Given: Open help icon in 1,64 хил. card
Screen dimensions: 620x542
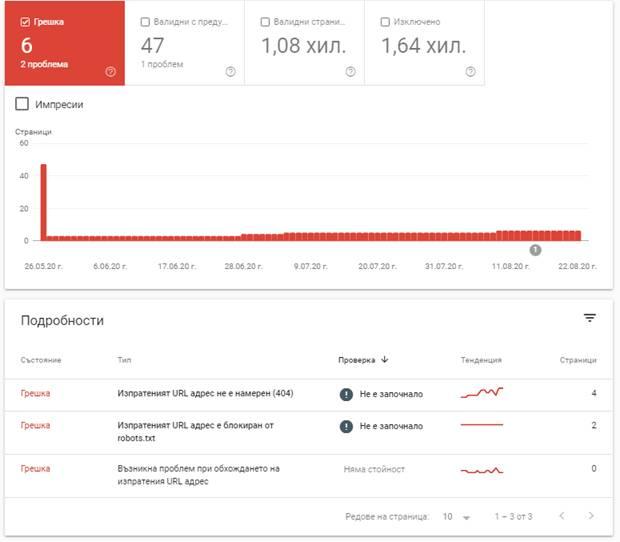Looking at the screenshot, I should (x=470, y=72).
